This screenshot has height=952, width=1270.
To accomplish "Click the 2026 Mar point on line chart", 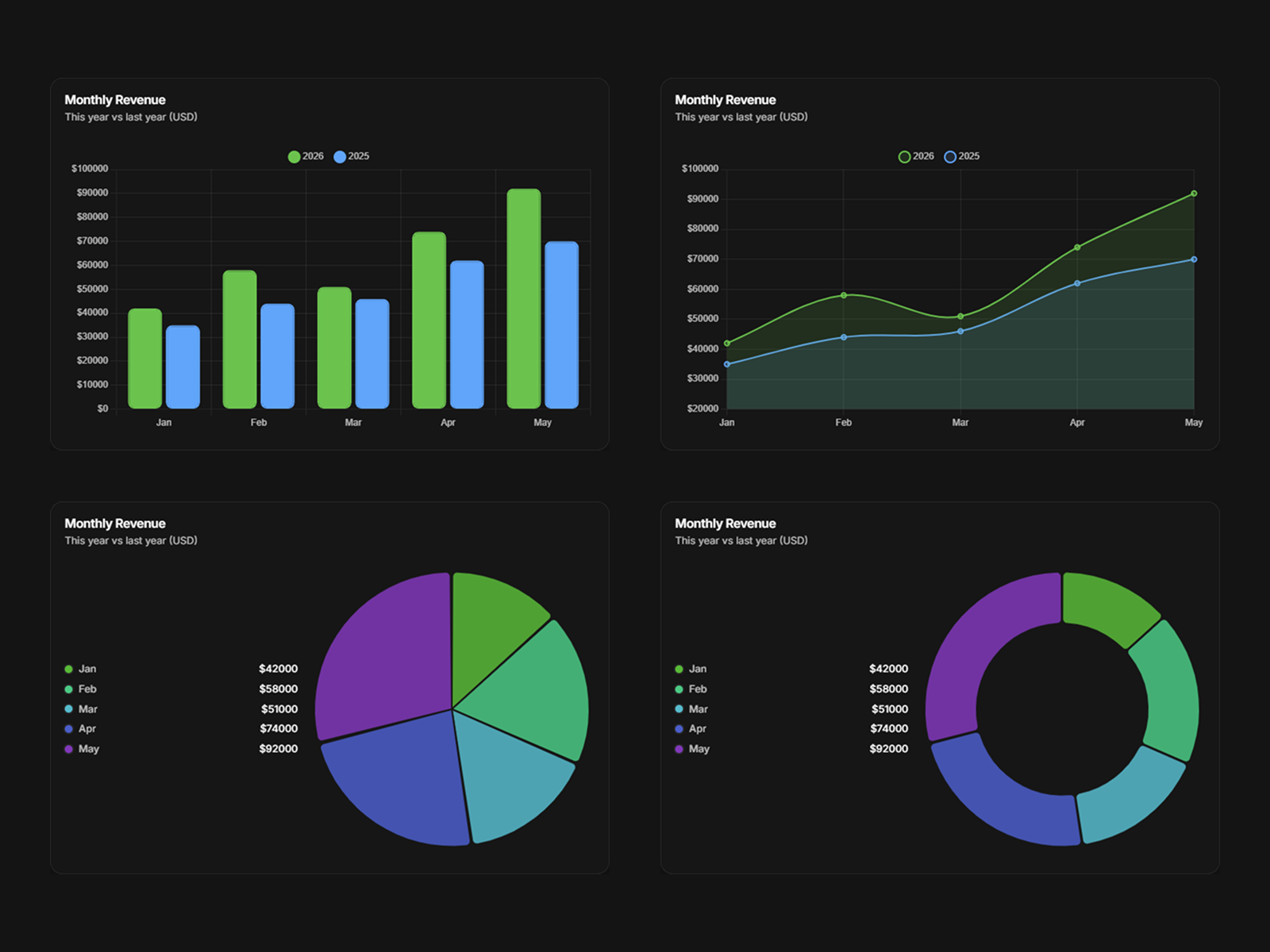I will click(960, 317).
